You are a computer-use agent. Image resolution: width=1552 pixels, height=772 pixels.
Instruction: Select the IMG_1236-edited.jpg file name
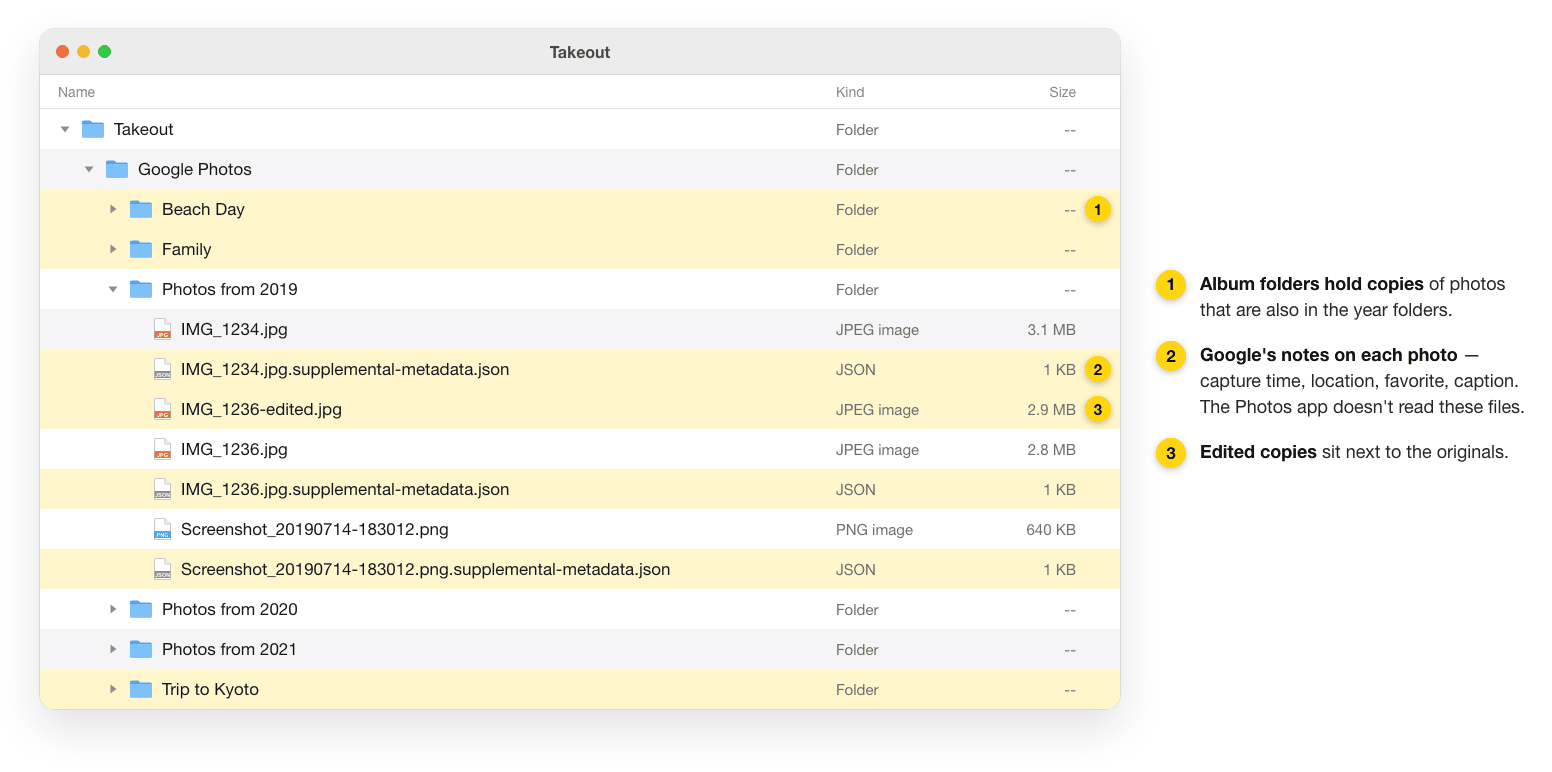(x=261, y=409)
